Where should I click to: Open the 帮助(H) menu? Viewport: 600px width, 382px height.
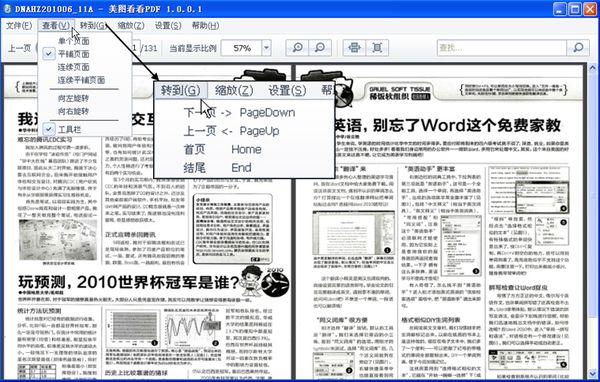(x=205, y=26)
